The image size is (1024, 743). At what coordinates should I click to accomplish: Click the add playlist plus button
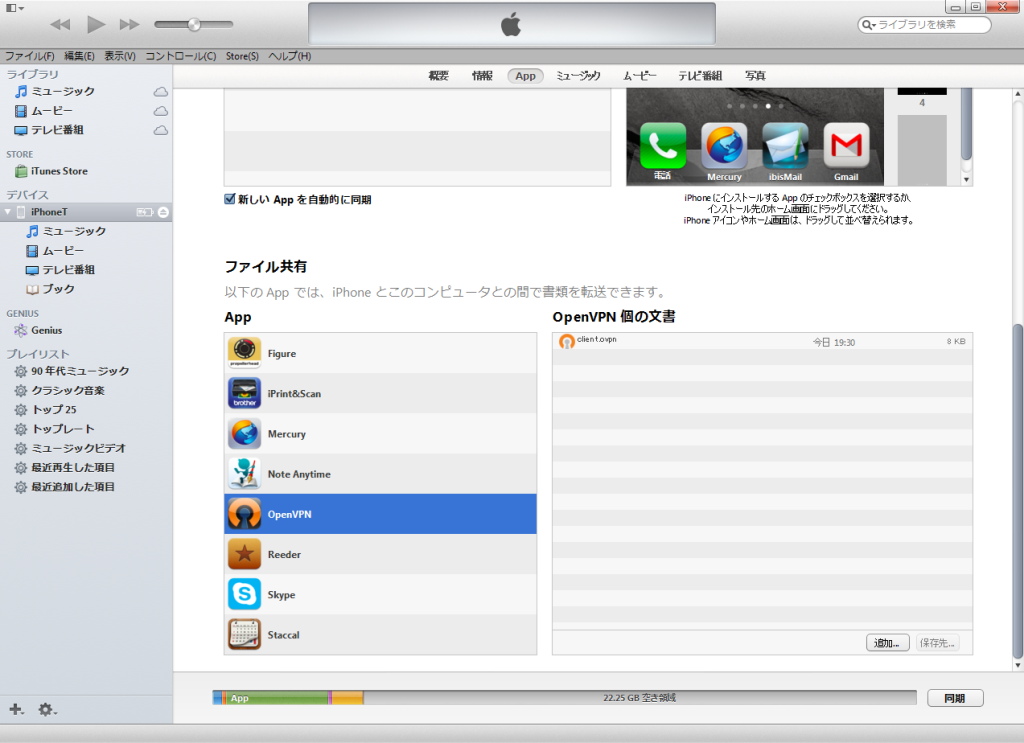(x=16, y=709)
